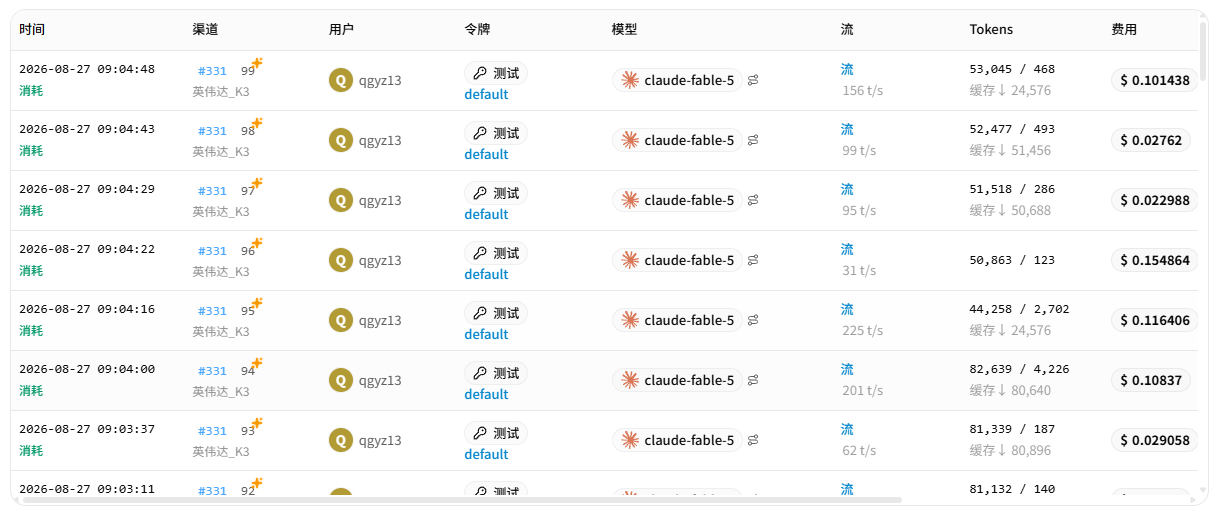The width and height of the screenshot is (1215, 515).
Task: Click the 时间 column header
Action: click(32, 30)
